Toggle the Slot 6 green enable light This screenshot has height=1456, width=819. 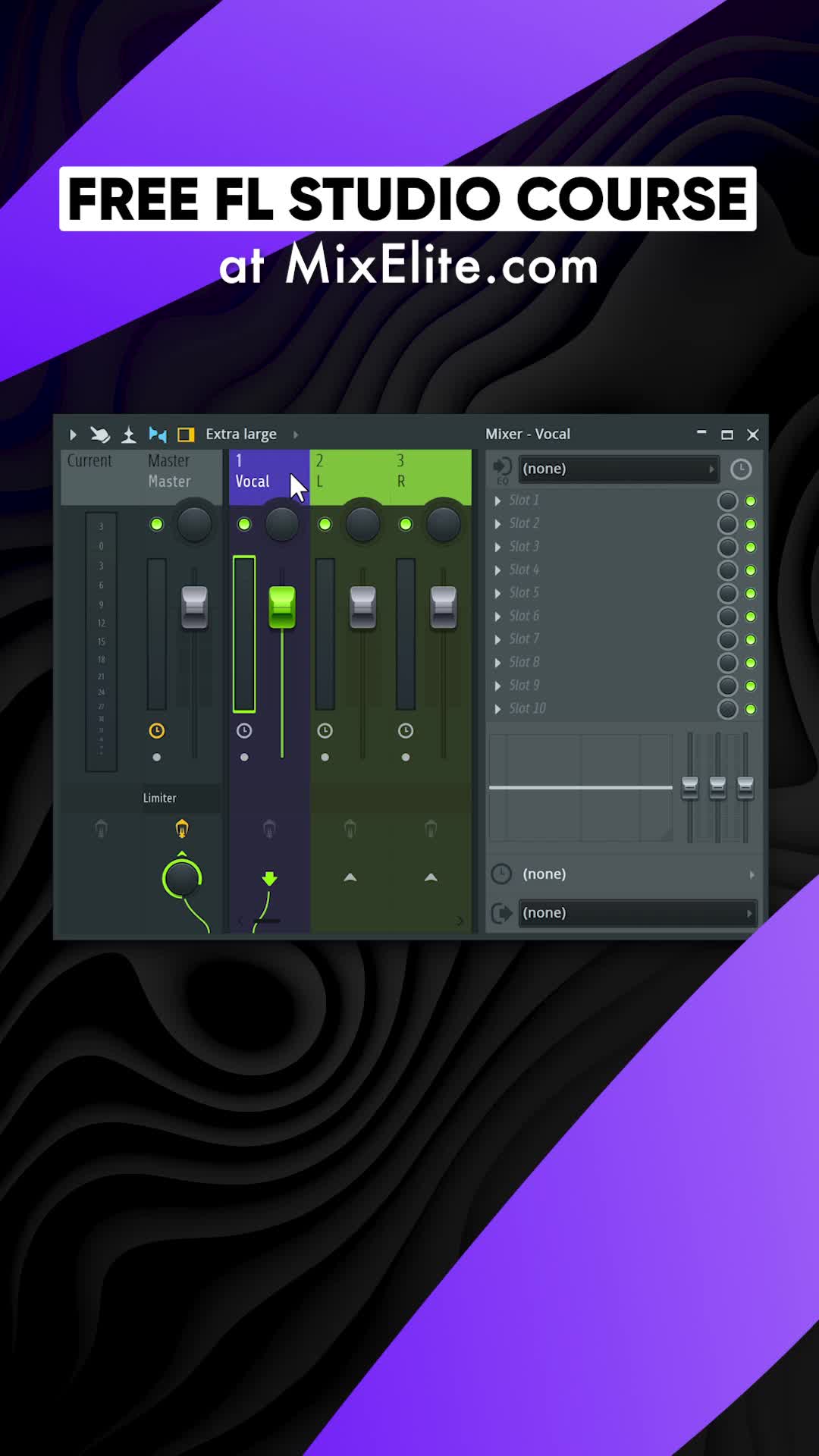point(751,617)
